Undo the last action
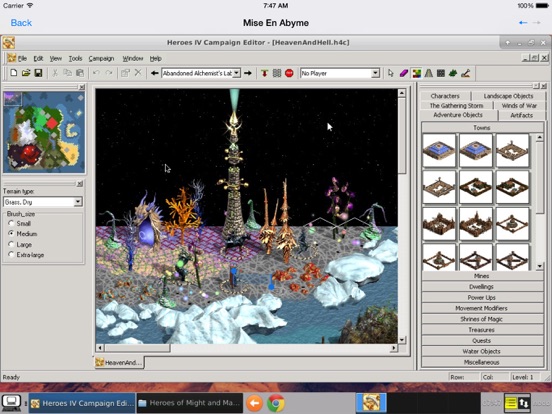Screen dimensions: 552x414 tap(96, 73)
